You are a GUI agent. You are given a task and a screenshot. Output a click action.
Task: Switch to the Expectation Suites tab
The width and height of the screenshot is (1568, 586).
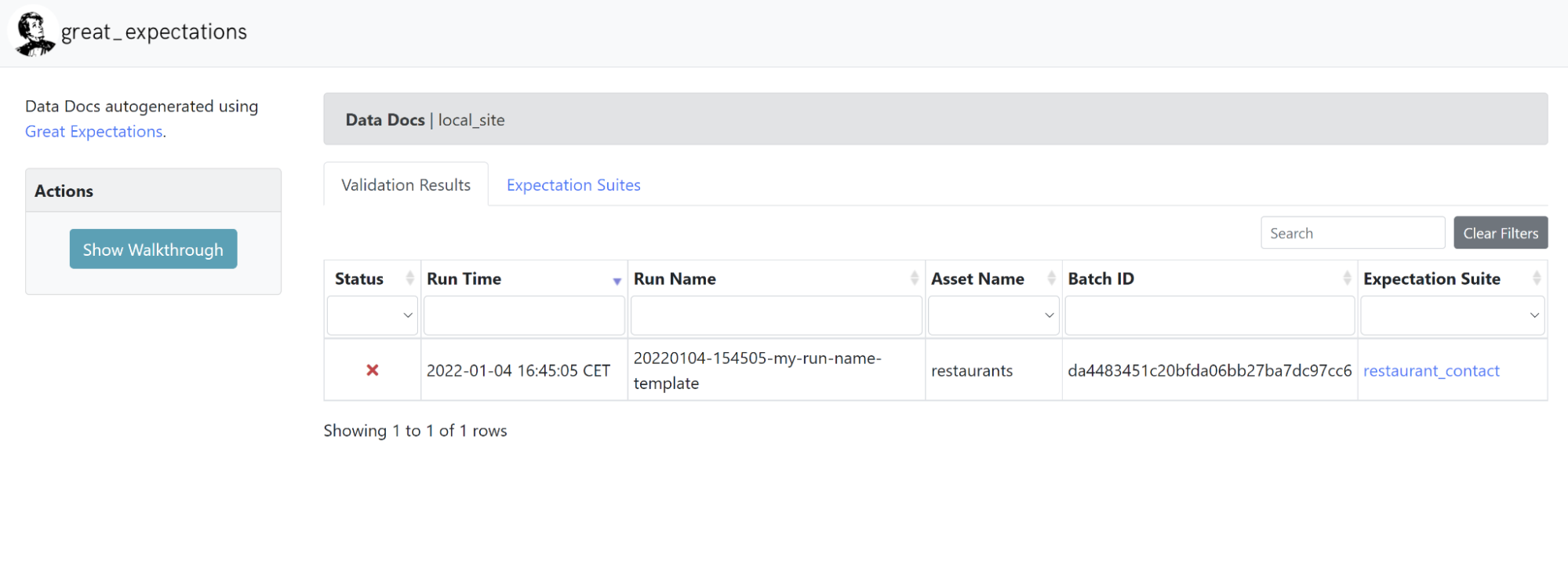tap(573, 185)
